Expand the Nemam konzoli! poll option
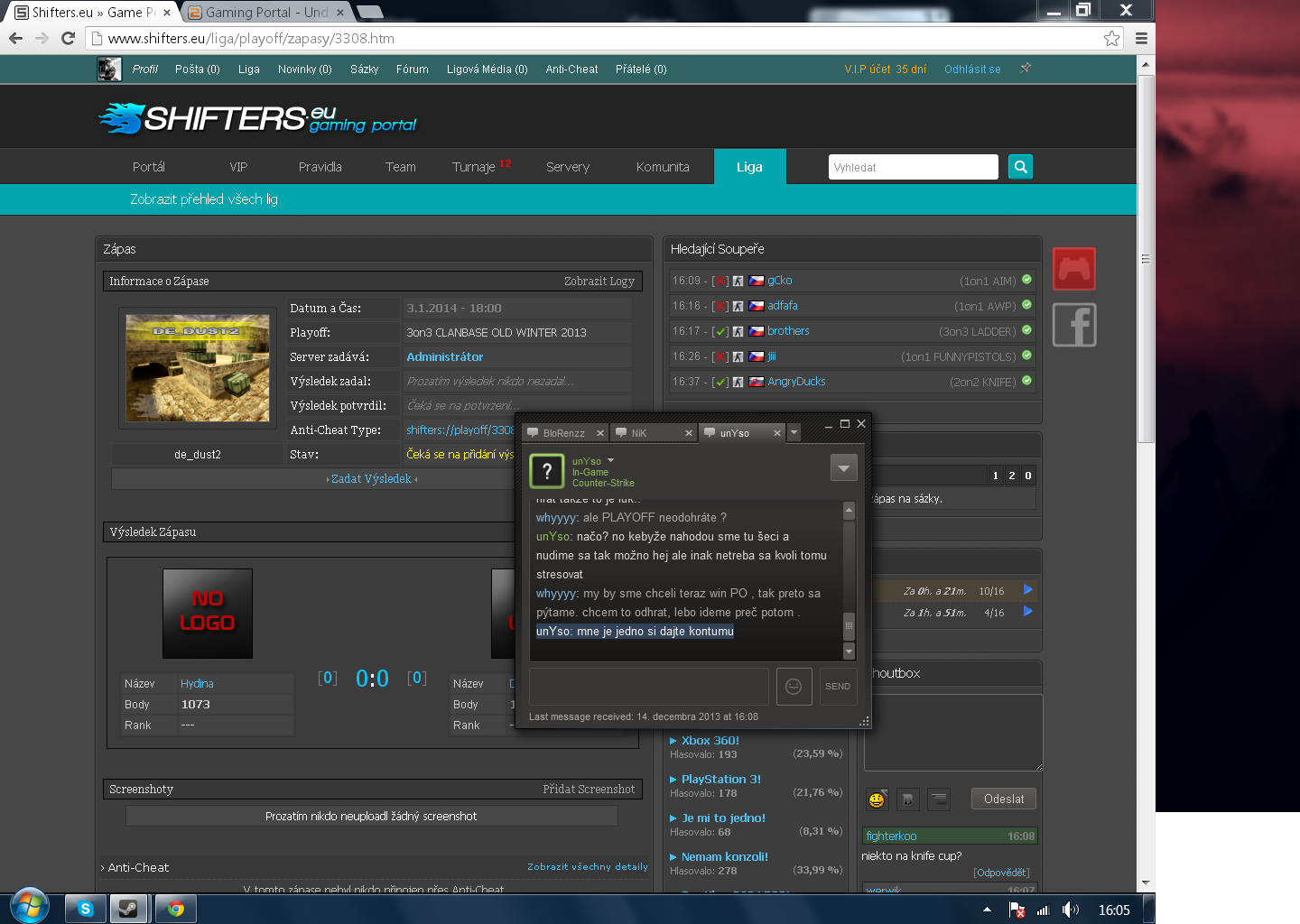This screenshot has width=1300, height=924. pyautogui.click(x=719, y=857)
